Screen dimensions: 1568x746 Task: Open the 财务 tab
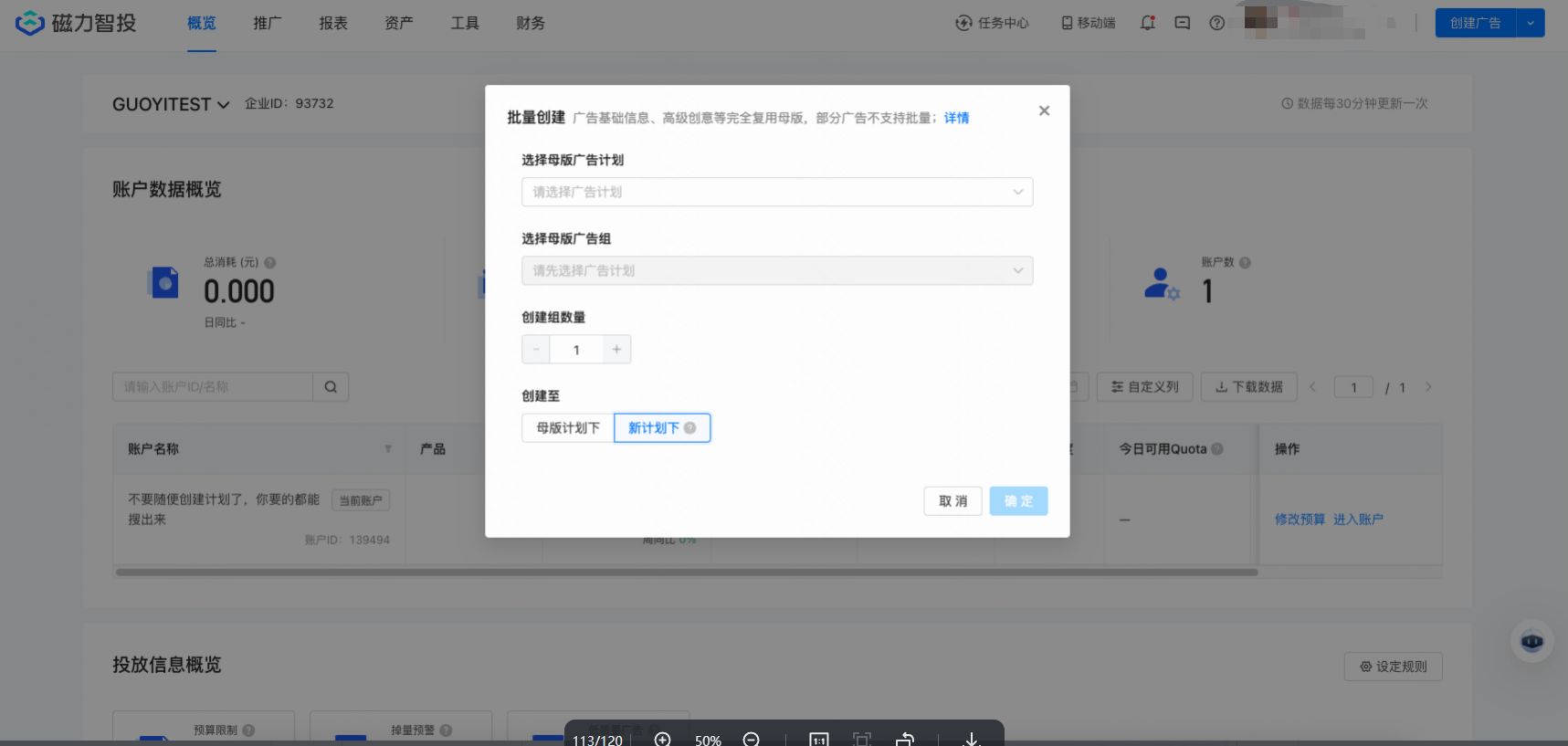coord(531,24)
